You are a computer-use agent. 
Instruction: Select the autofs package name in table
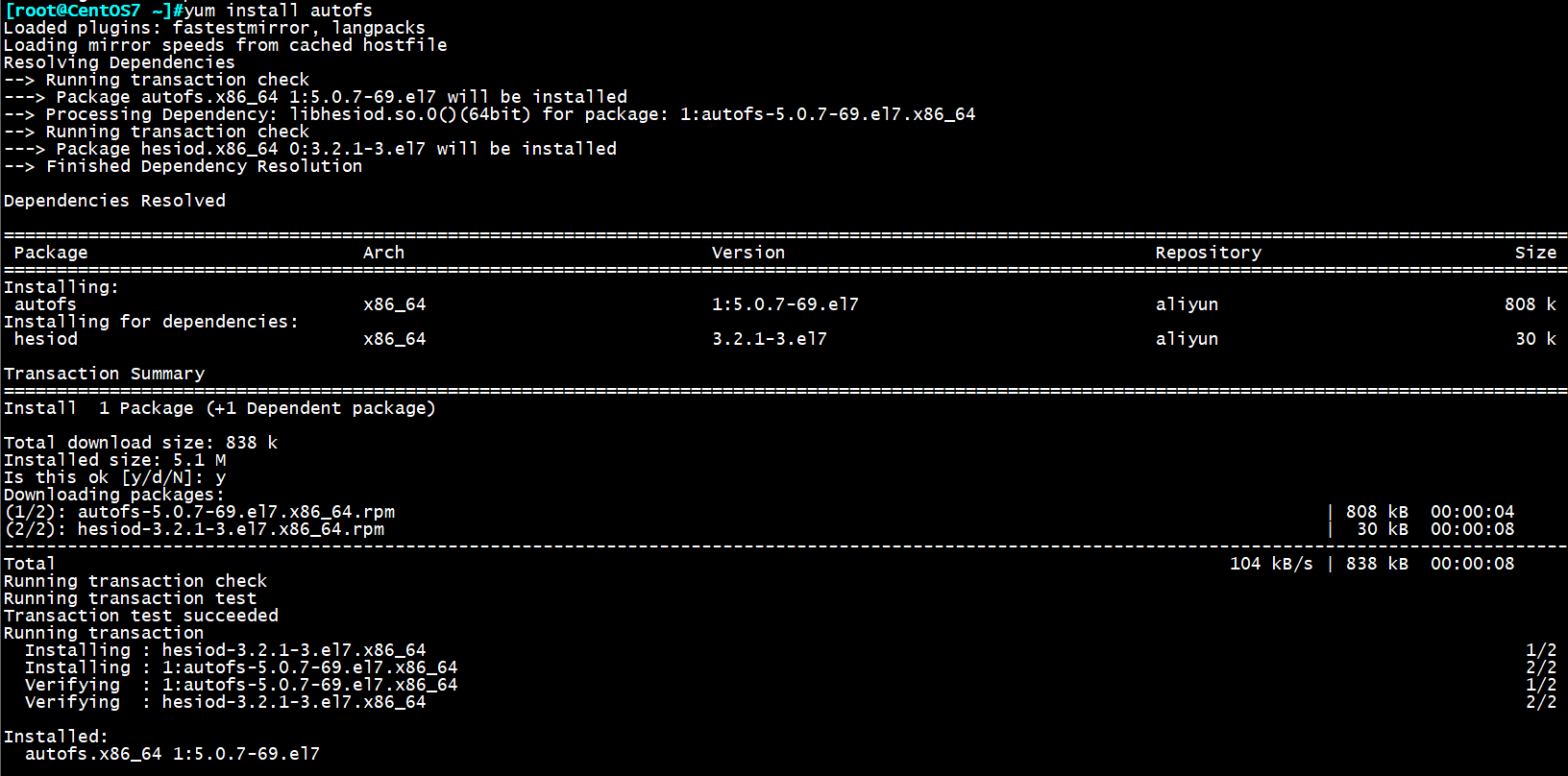tap(45, 304)
